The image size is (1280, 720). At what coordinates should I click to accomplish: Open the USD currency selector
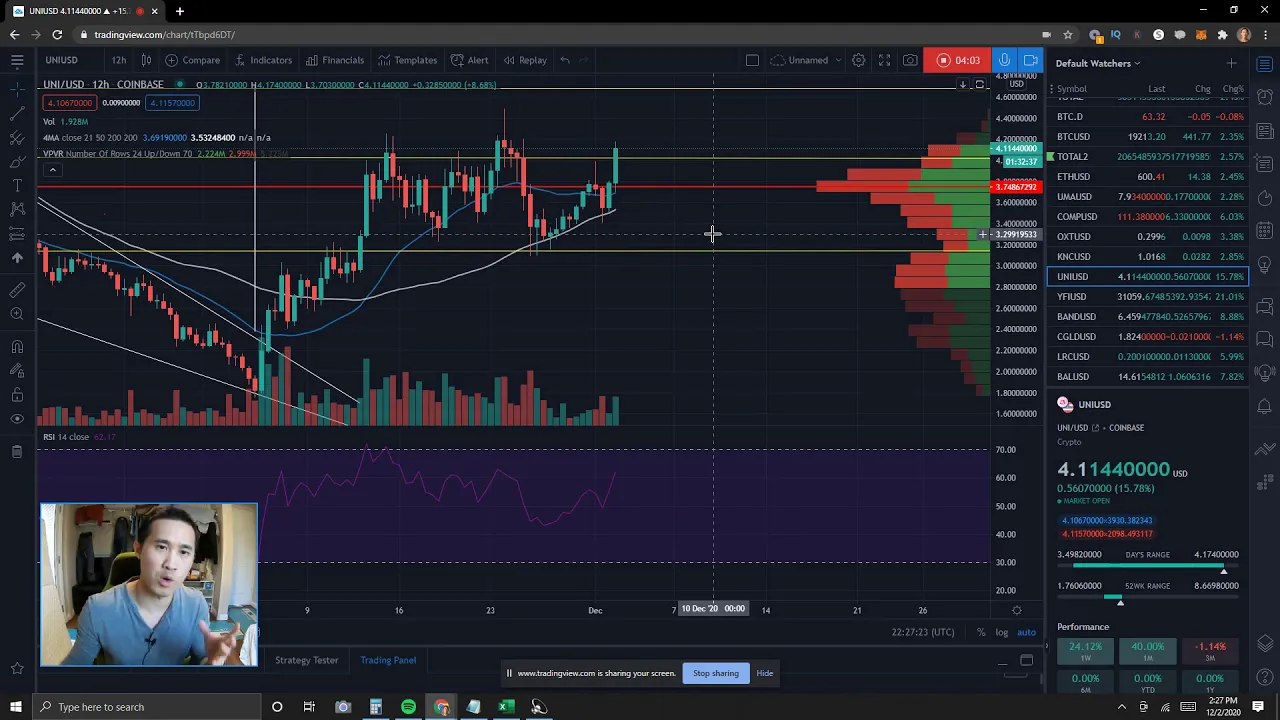1017,84
